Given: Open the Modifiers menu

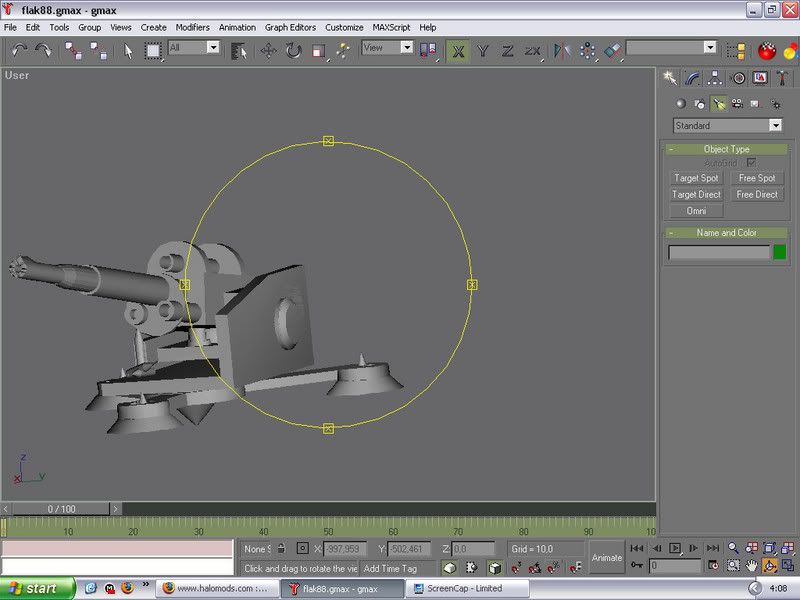Looking at the screenshot, I should tap(192, 28).
